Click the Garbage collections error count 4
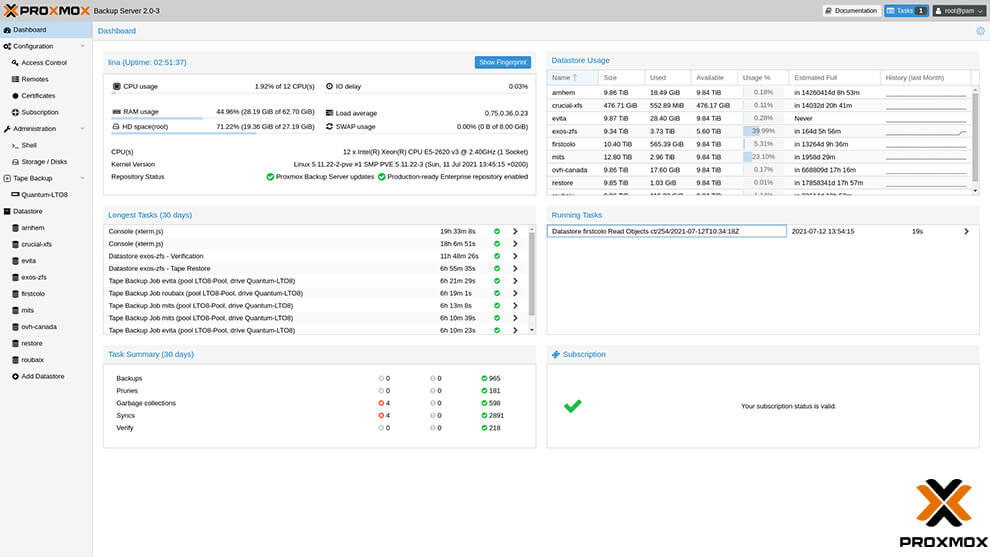 (x=385, y=403)
